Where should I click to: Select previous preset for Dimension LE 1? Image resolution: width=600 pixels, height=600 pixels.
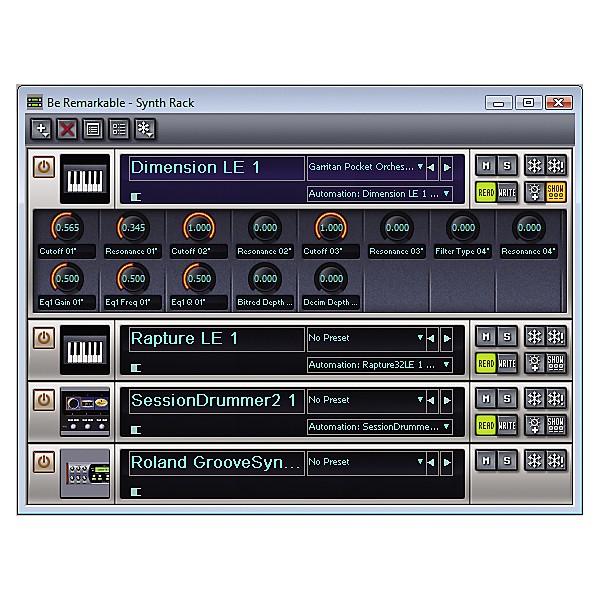pyautogui.click(x=432, y=168)
